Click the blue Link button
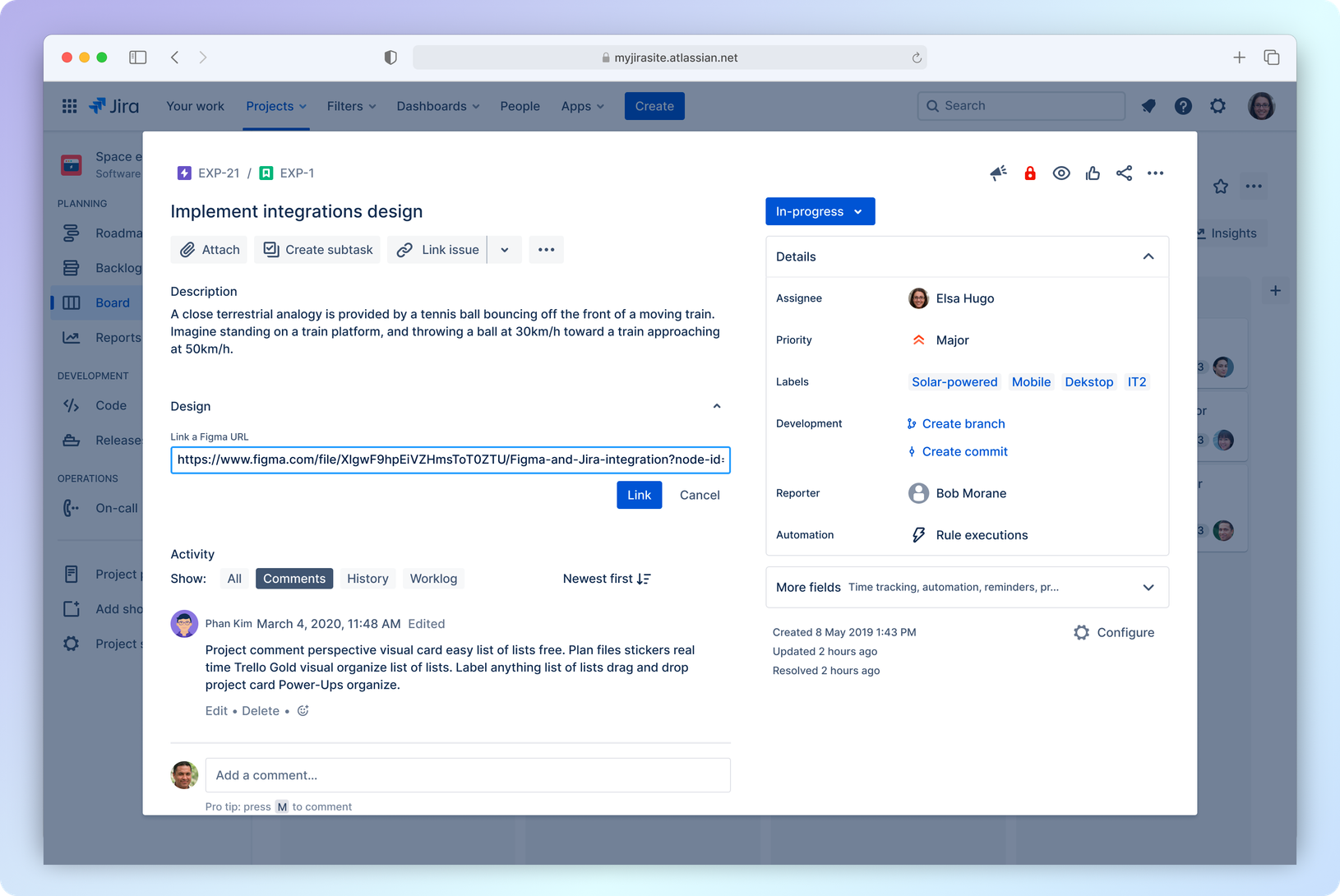1340x896 pixels. click(x=639, y=495)
